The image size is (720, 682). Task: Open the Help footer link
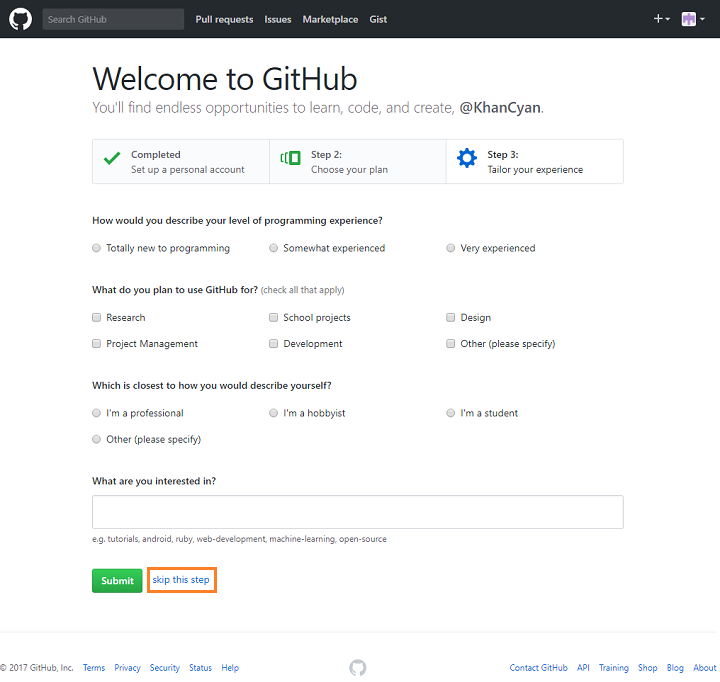tap(230, 667)
